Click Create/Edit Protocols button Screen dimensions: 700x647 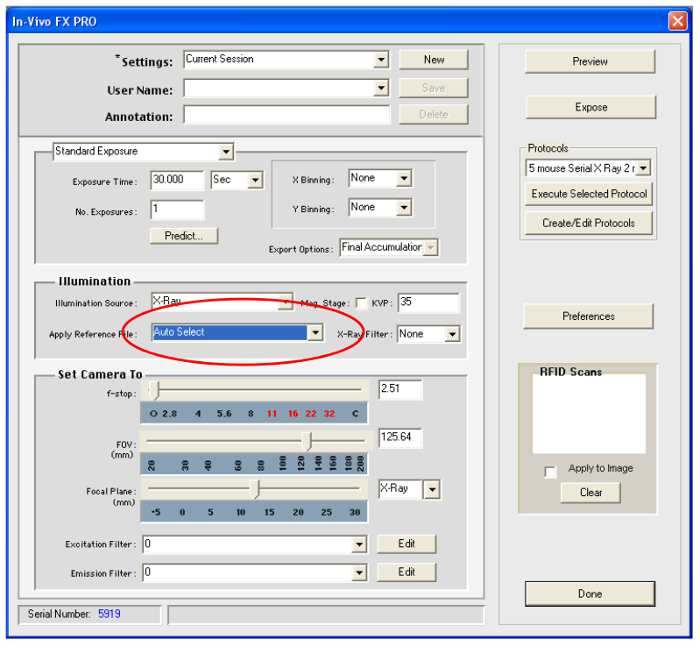point(589,223)
